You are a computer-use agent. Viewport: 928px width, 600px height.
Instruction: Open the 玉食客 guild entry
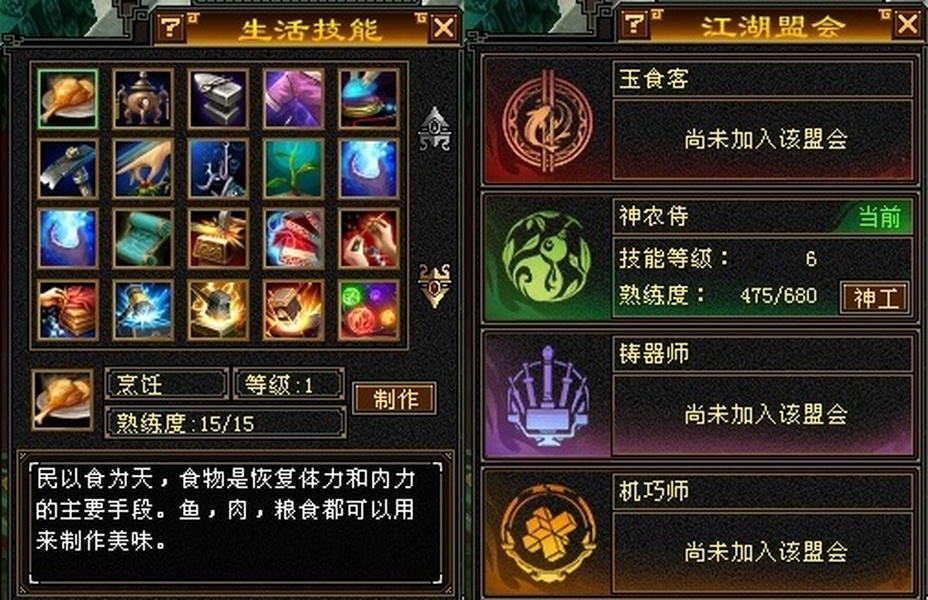click(698, 120)
